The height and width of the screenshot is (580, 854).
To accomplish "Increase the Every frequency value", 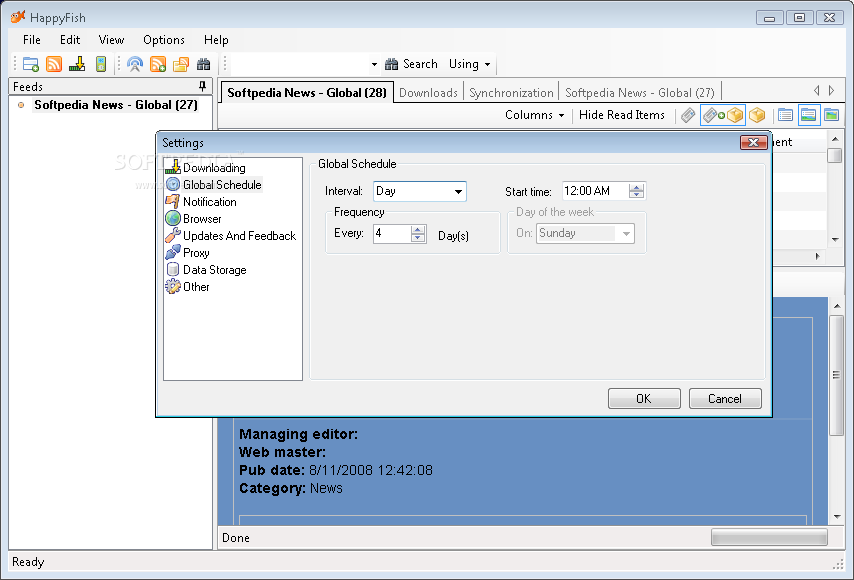I will (x=418, y=230).
